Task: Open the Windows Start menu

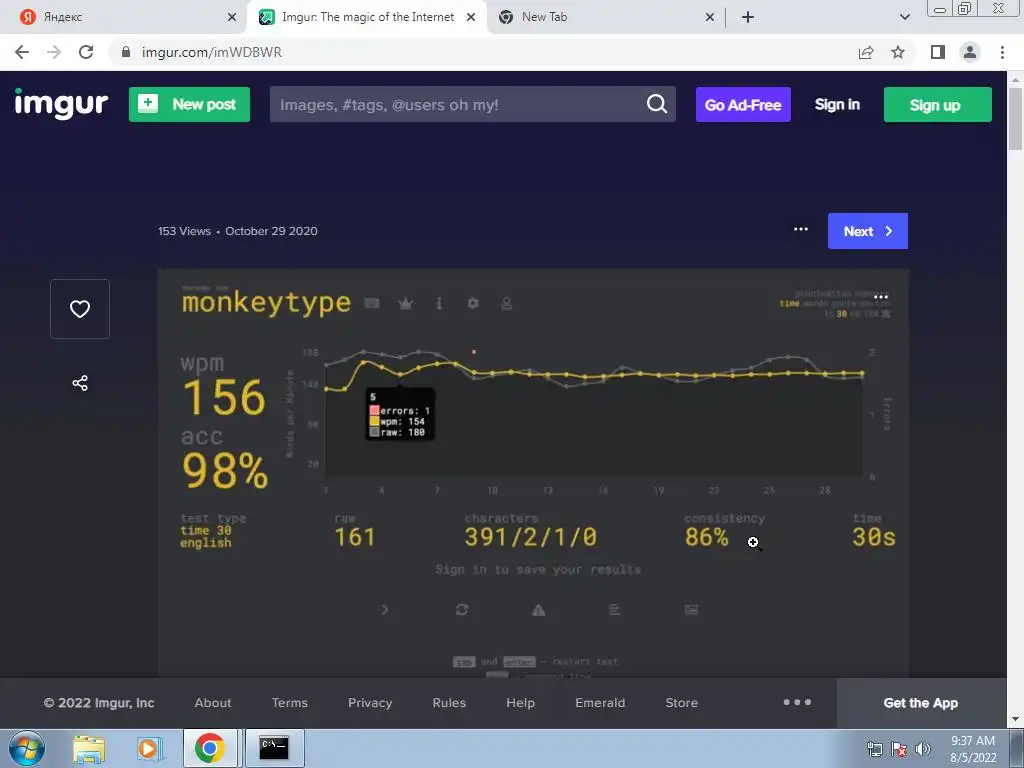Action: point(27,748)
